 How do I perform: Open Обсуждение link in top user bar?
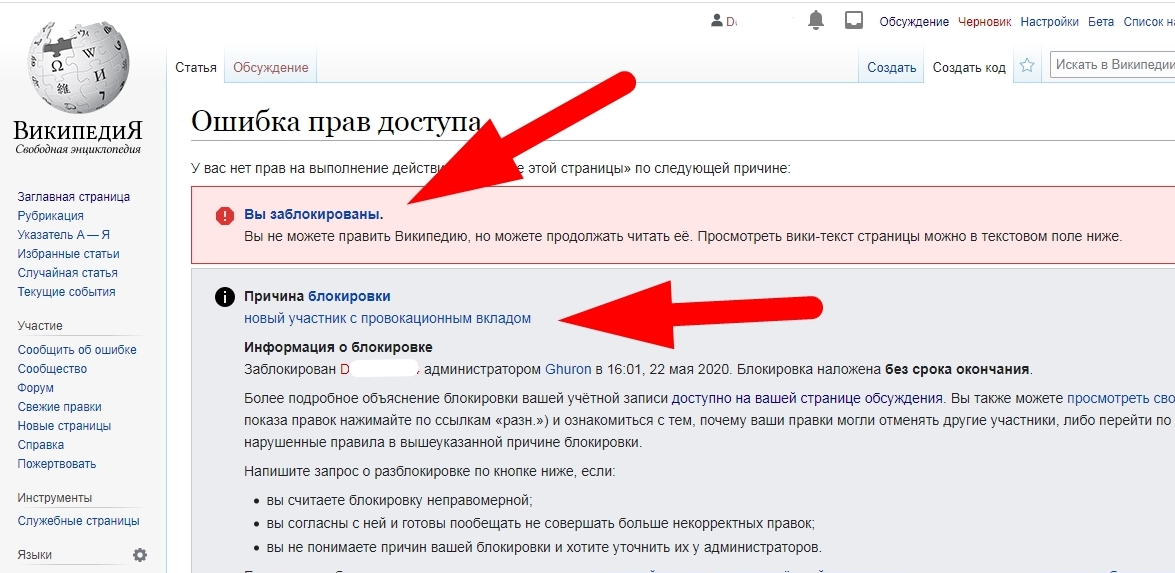point(914,22)
